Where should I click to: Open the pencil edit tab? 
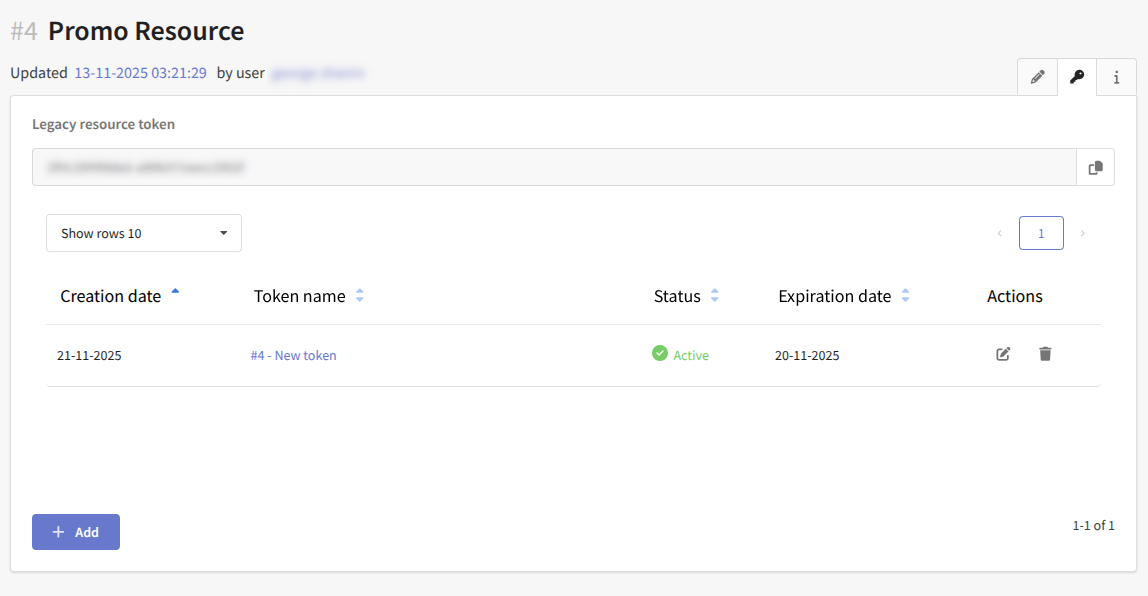[x=1037, y=77]
